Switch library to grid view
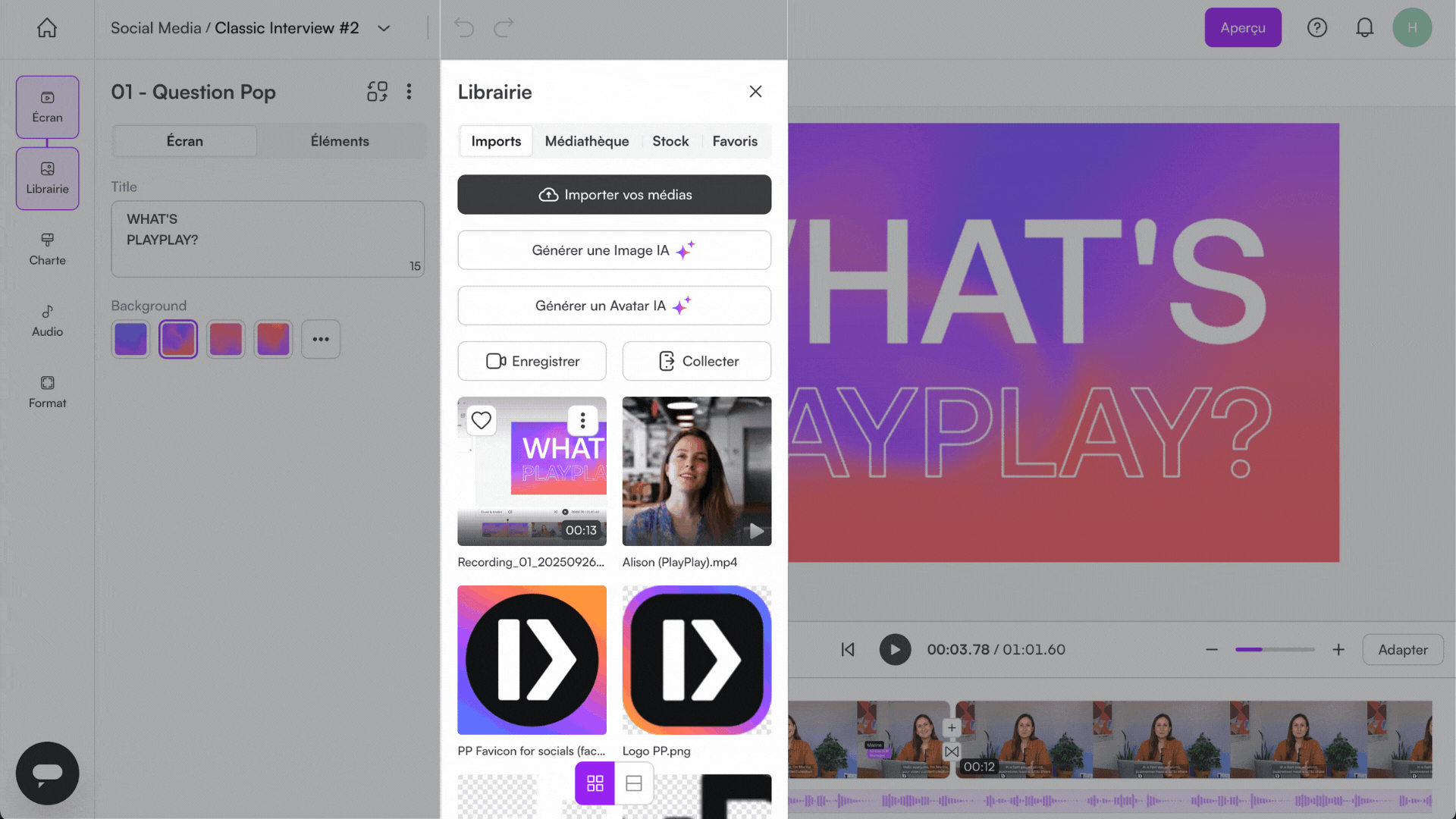The width and height of the screenshot is (1456, 819). point(595,783)
